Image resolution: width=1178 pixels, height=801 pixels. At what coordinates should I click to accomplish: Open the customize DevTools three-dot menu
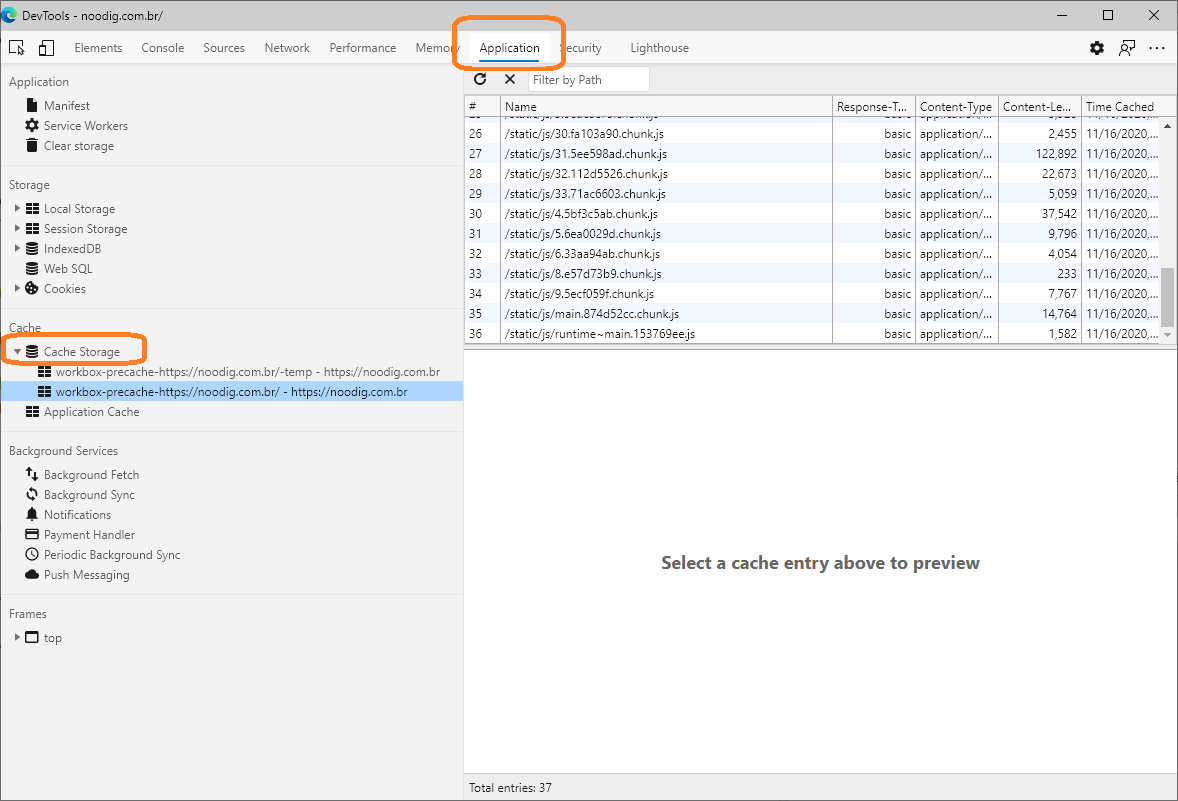(x=1157, y=48)
